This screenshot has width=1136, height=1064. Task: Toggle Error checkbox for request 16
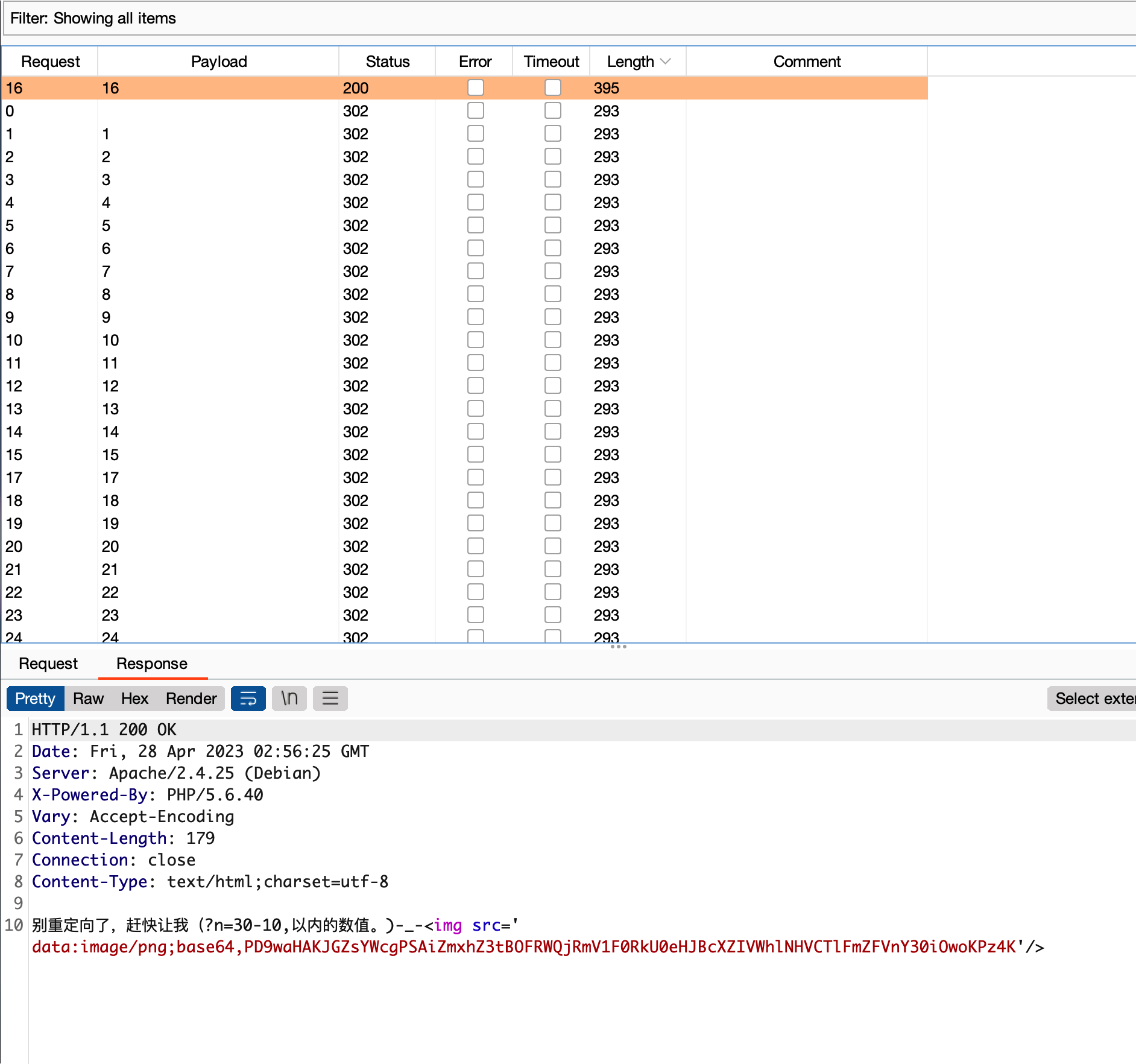[476, 87]
